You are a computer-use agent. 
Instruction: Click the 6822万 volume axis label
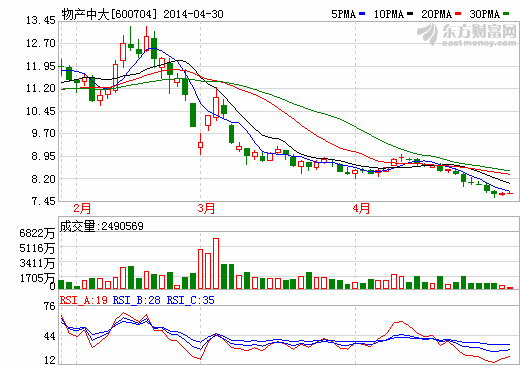[x=37, y=233]
